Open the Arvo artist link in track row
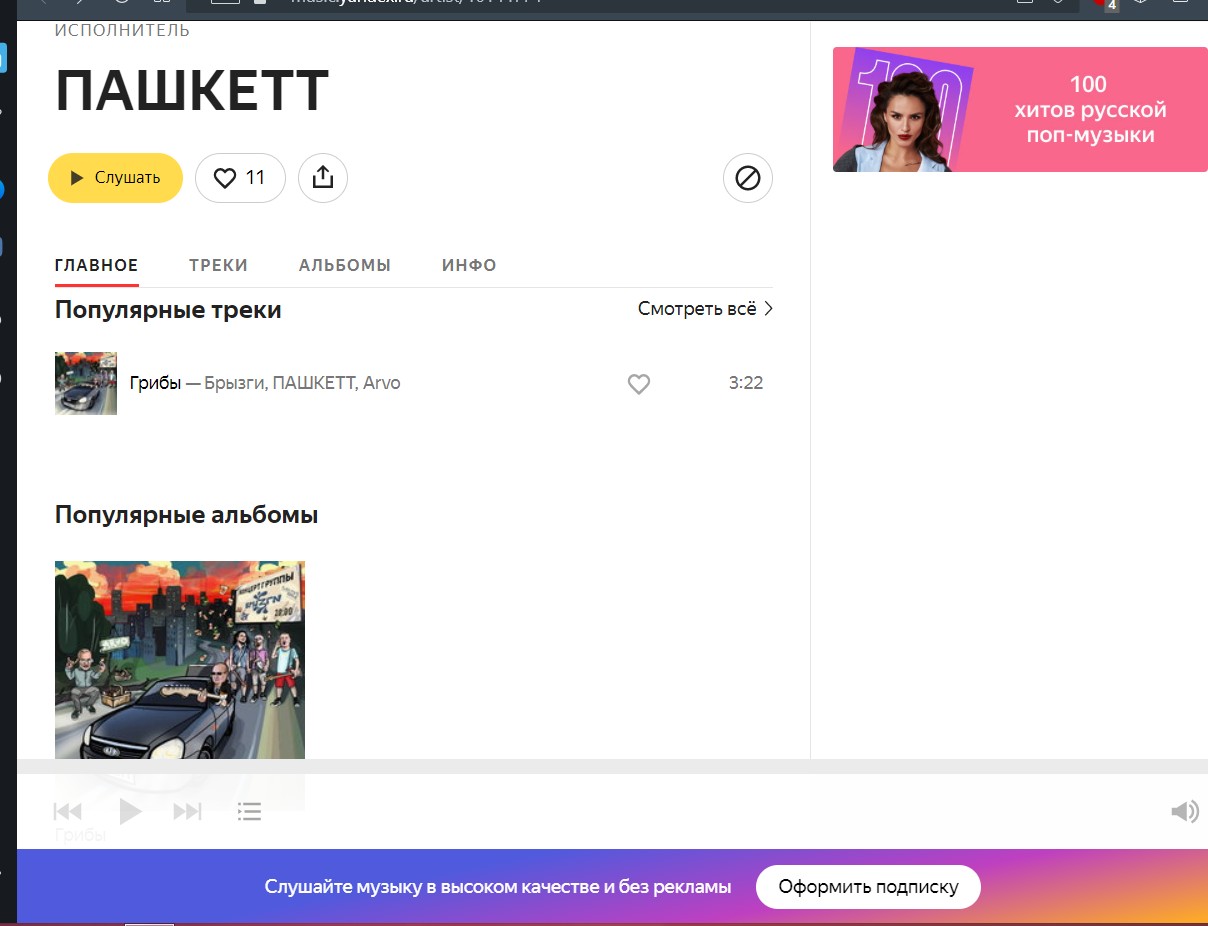 tap(382, 383)
